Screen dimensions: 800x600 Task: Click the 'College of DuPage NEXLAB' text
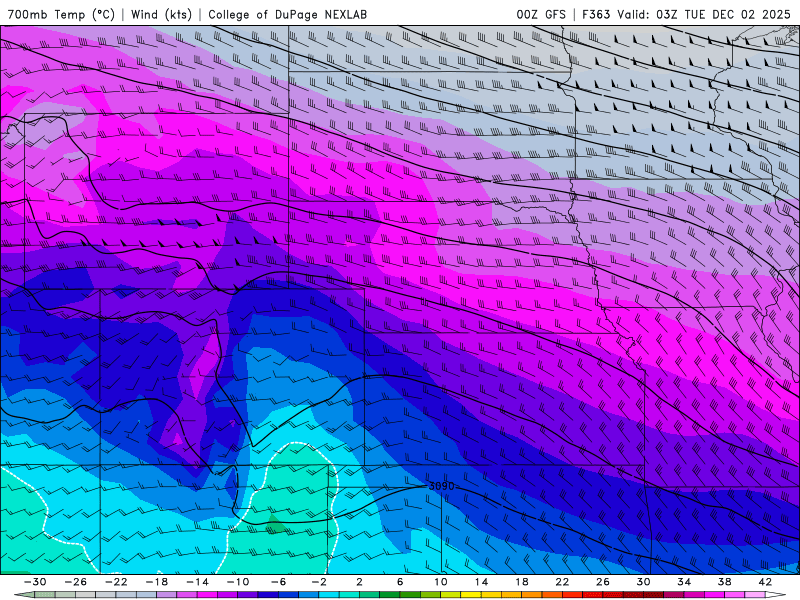287,14
